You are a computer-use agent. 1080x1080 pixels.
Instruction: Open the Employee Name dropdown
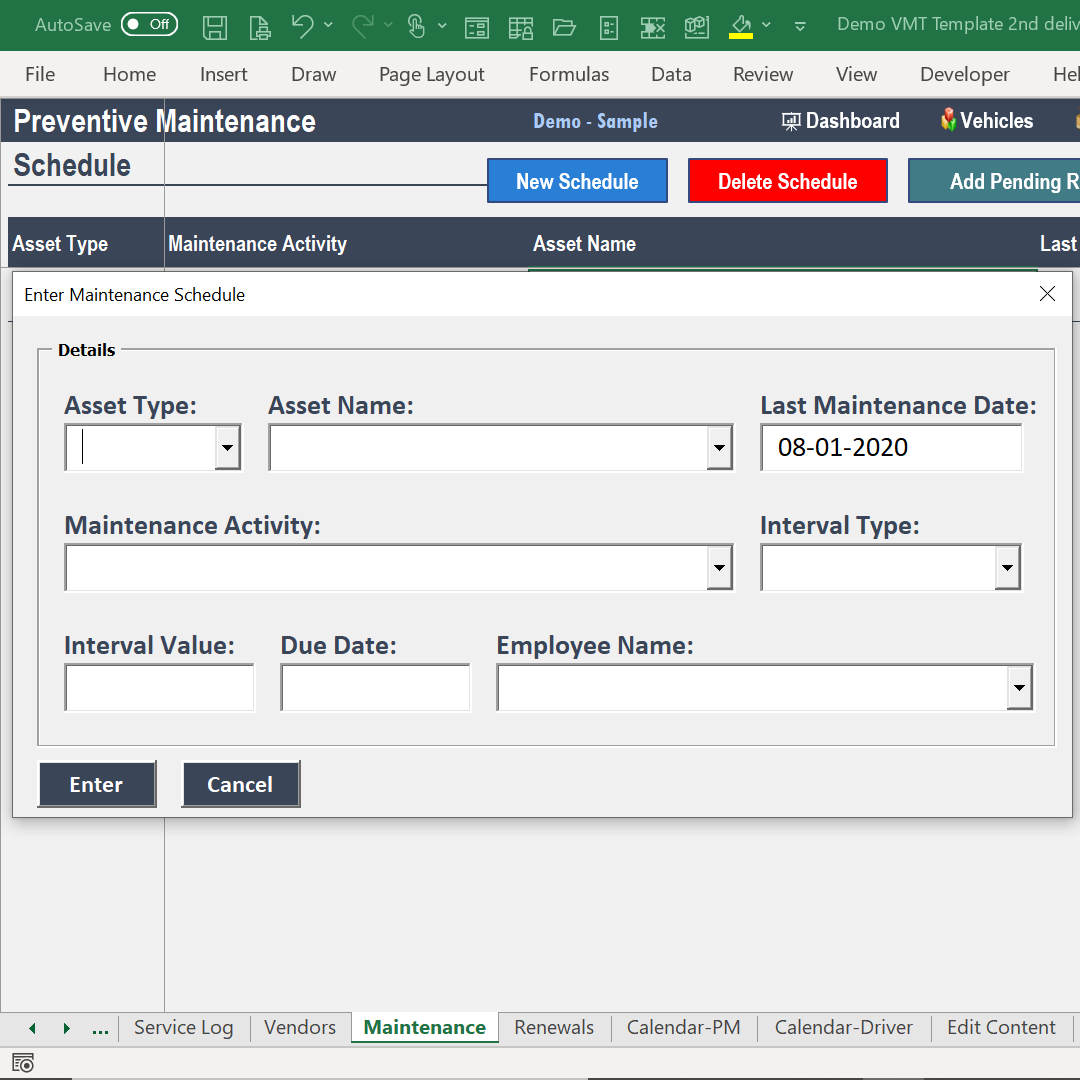click(1019, 687)
